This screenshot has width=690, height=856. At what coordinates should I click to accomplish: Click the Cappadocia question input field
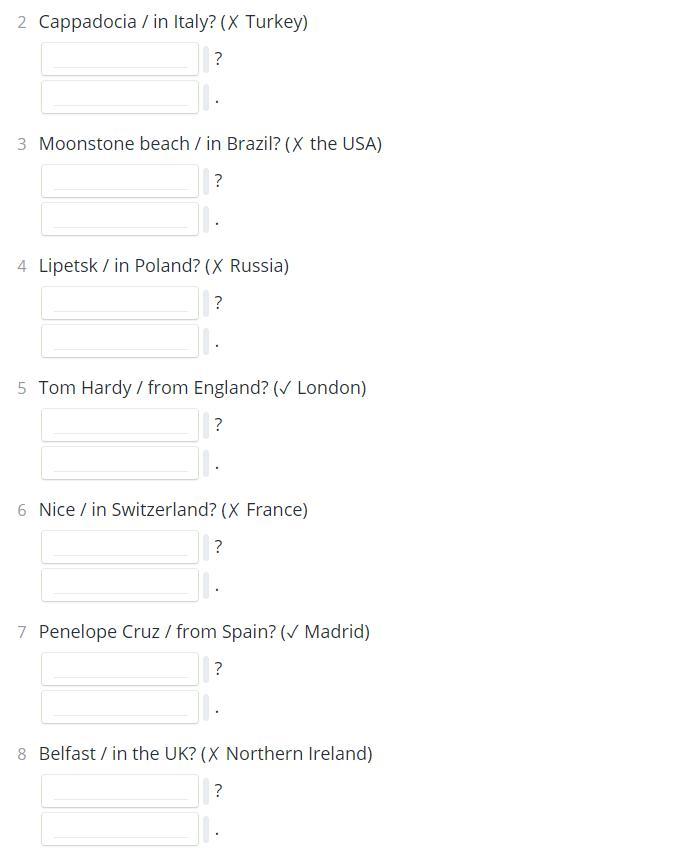(120, 59)
